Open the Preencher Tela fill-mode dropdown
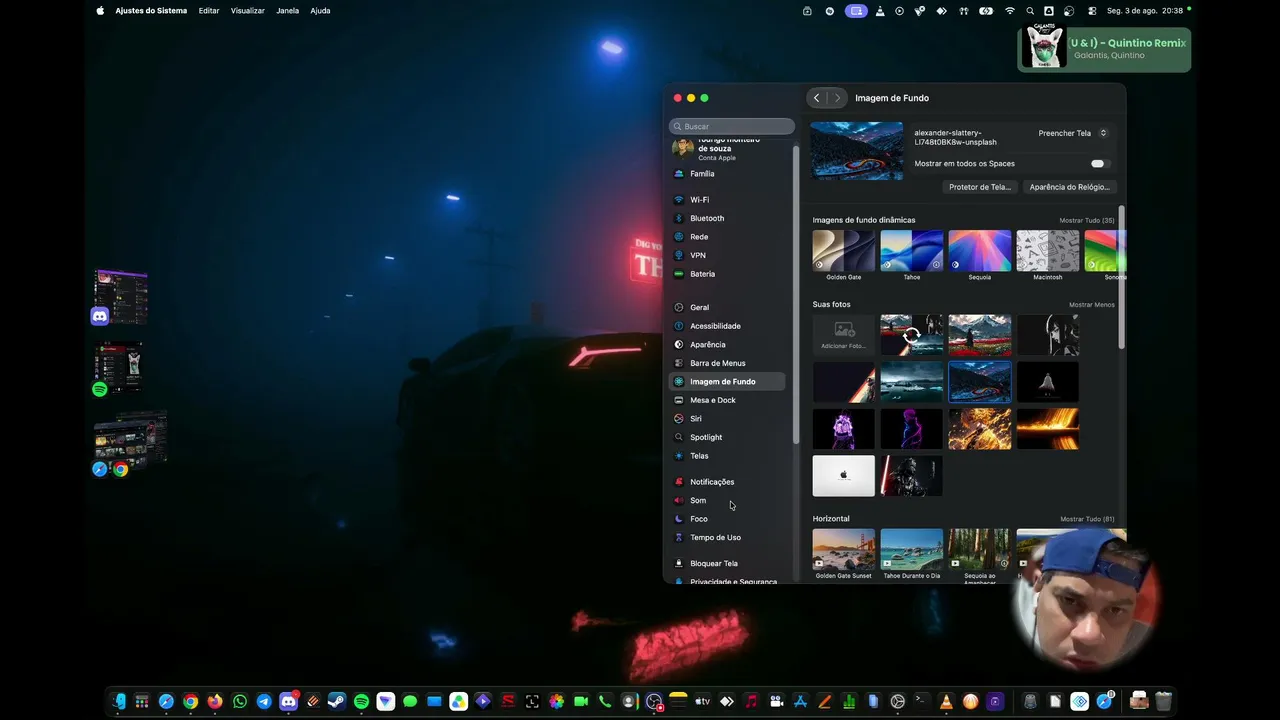This screenshot has height=720, width=1280. [1072, 133]
